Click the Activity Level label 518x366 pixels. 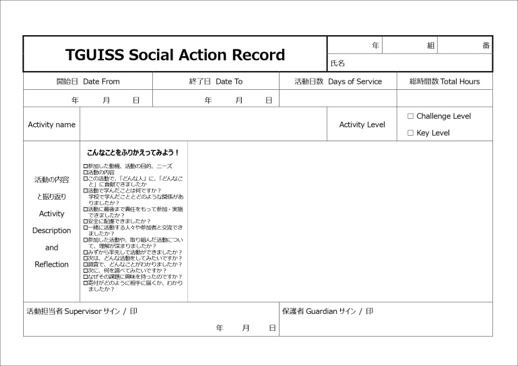[362, 124]
